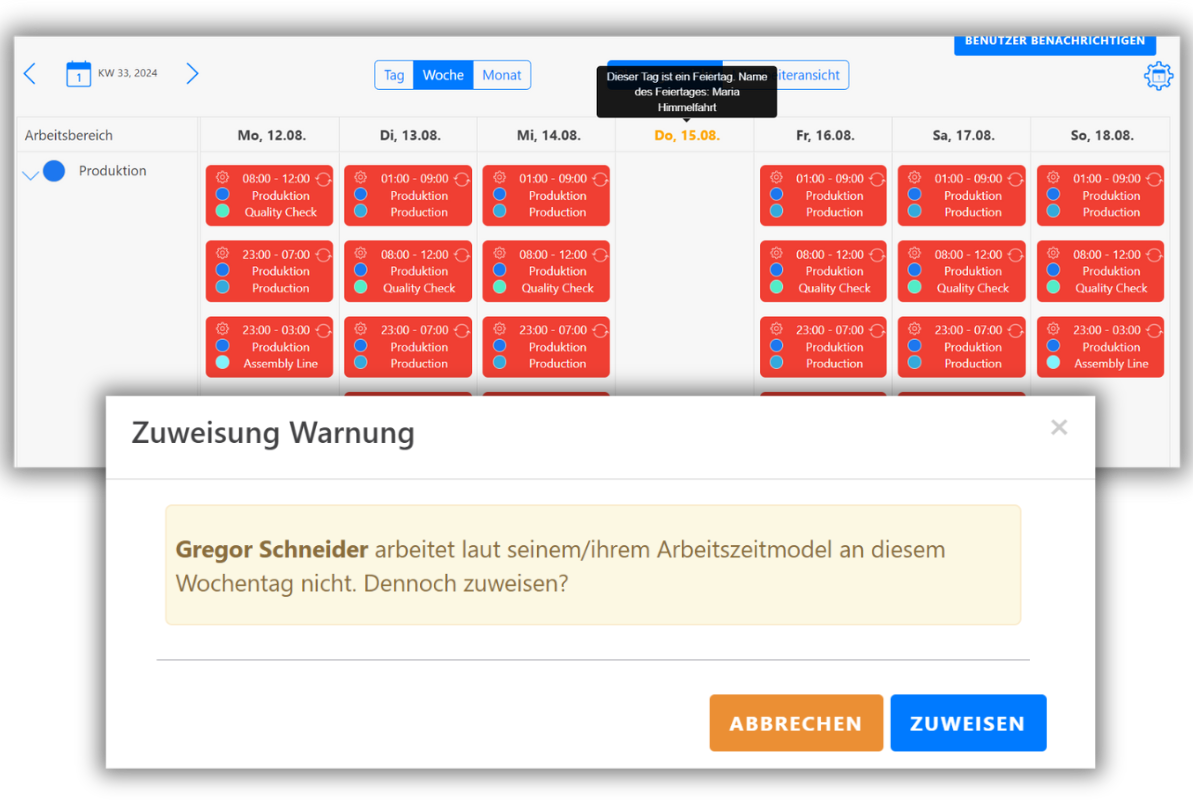The height and width of the screenshot is (805, 1193).
Task: Open the blue settings gear at top right
Action: [1158, 75]
